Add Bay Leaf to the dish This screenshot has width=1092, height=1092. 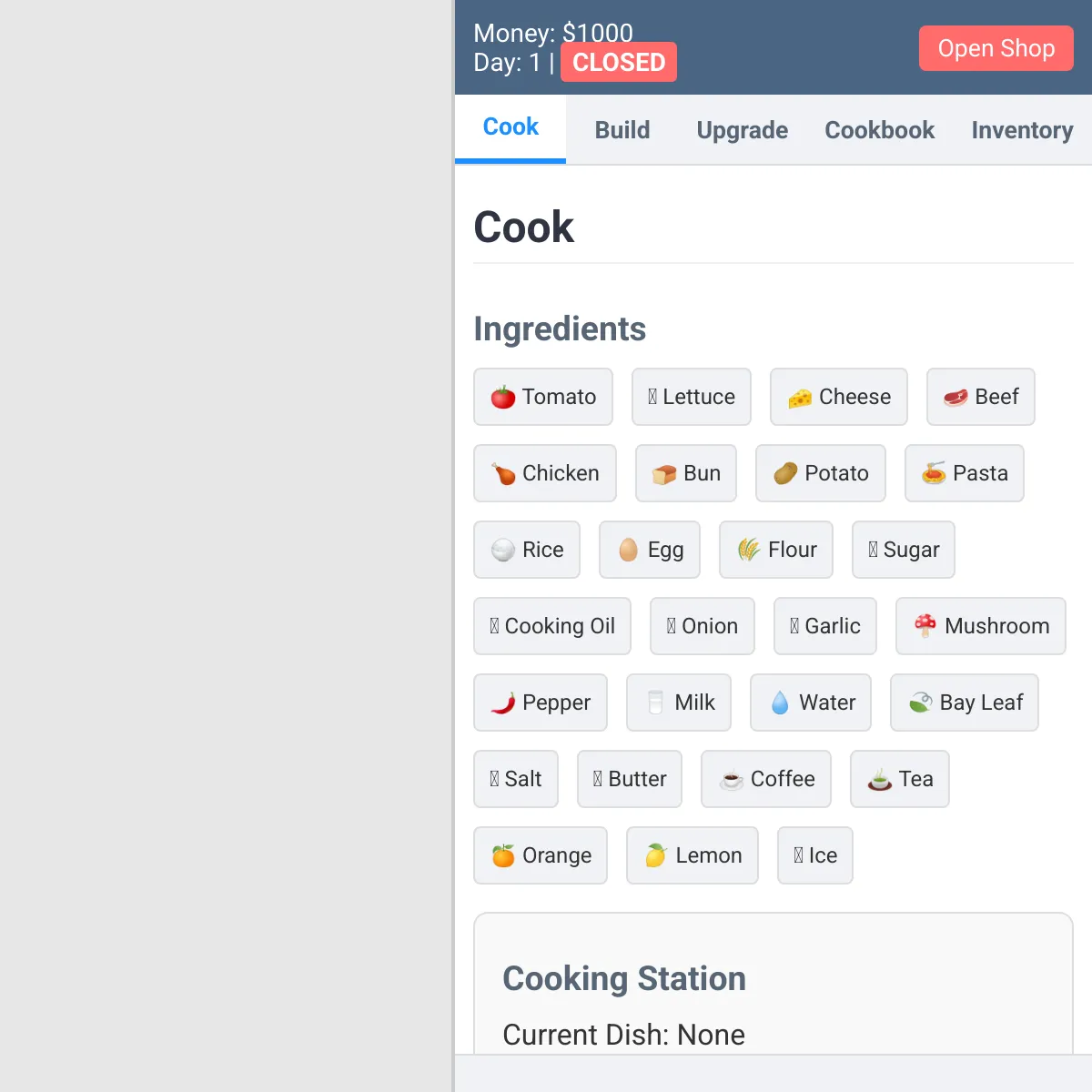tap(965, 703)
